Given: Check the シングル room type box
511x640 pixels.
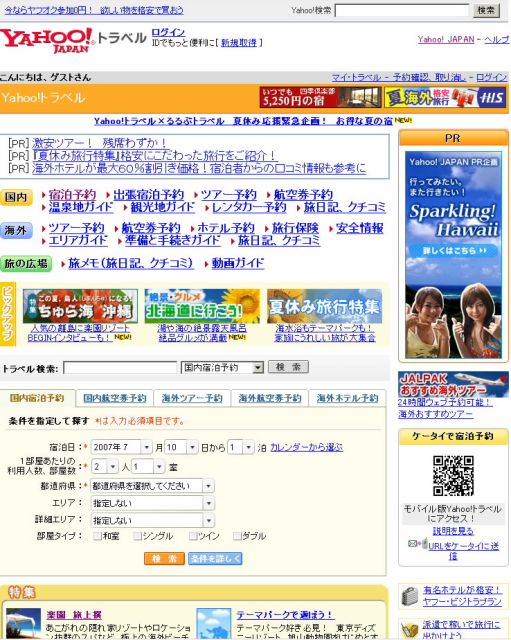Looking at the screenshot, I should tap(138, 536).
